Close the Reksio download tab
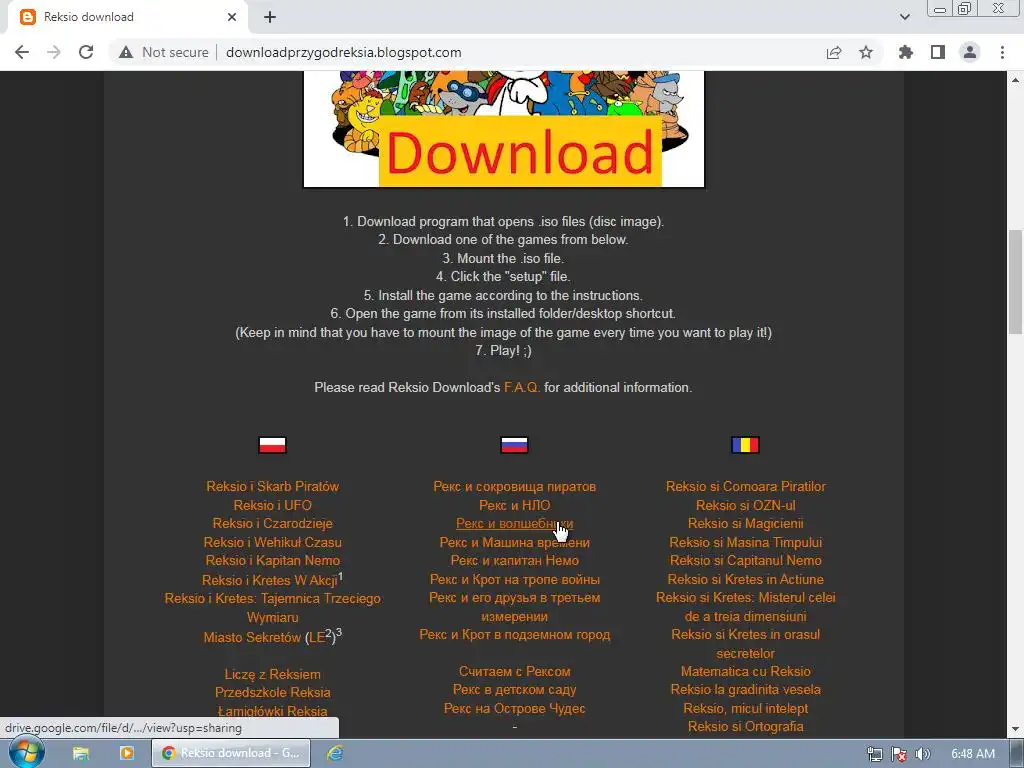1024x768 pixels. (x=232, y=17)
